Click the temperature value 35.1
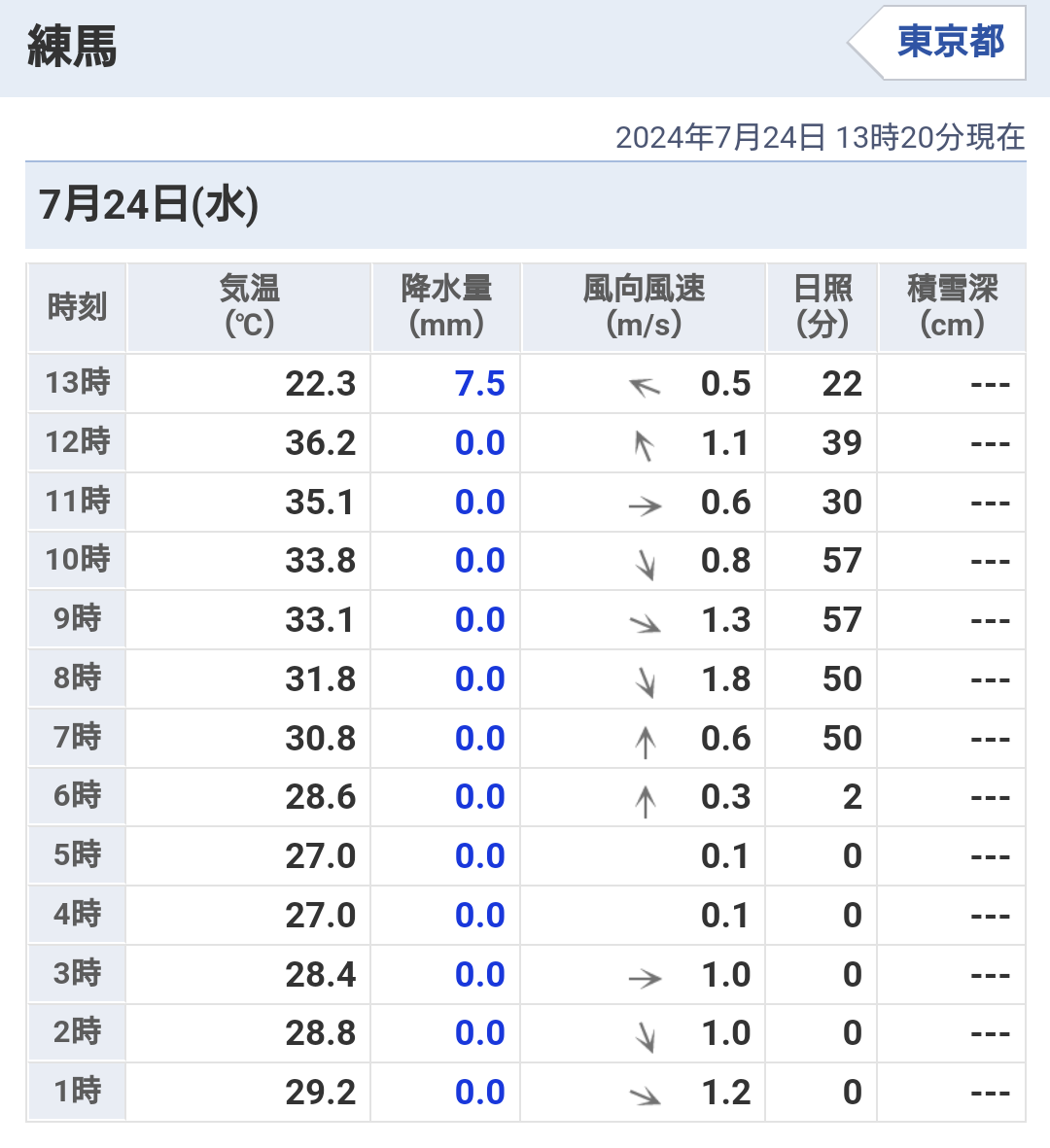 (320, 503)
